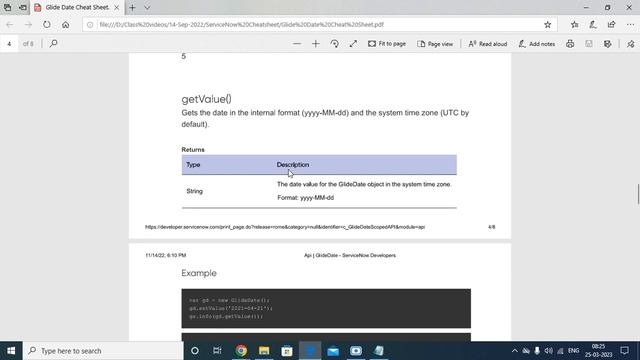
Task: Start Read aloud for the PDF
Action: coord(487,44)
